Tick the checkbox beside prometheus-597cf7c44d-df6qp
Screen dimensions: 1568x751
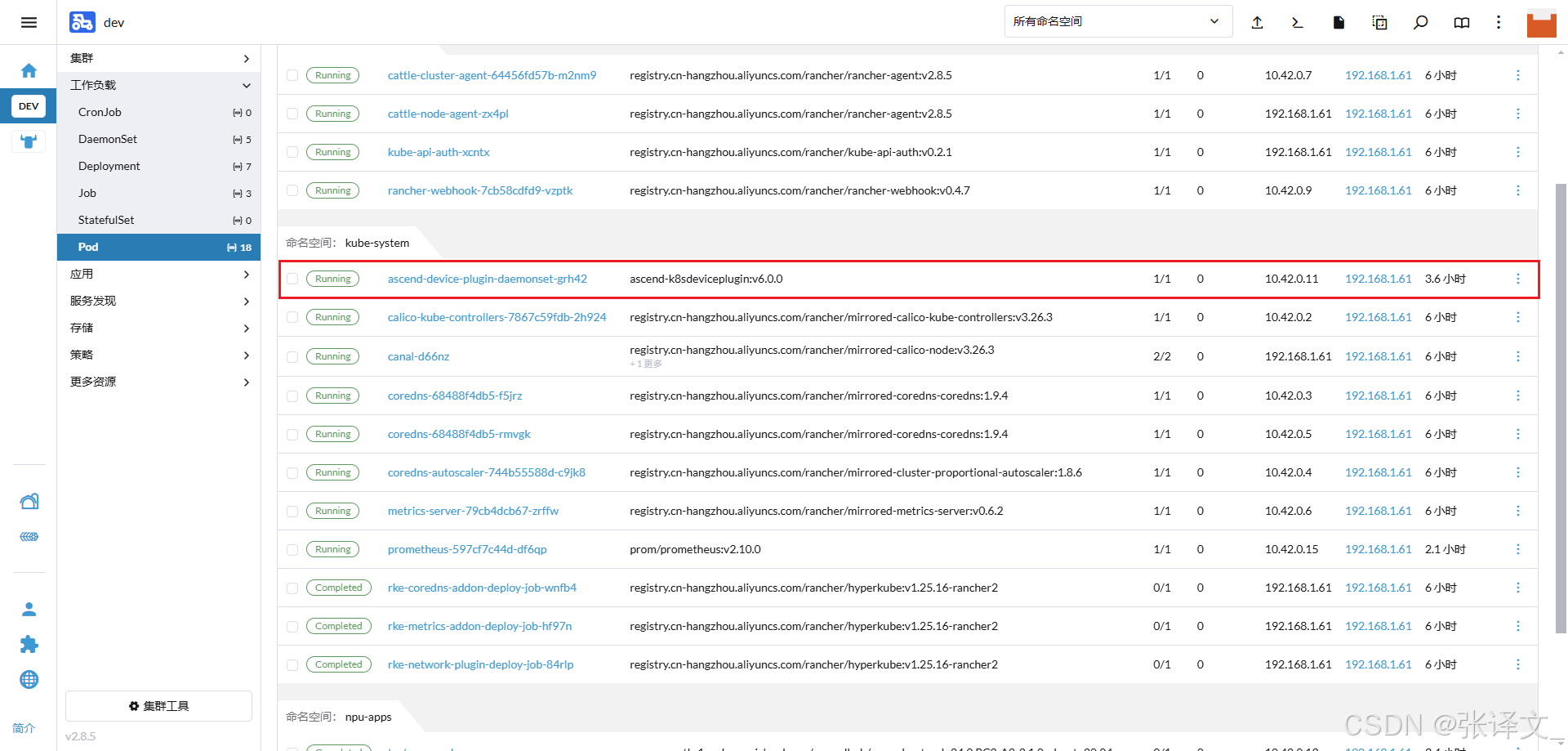[292, 549]
